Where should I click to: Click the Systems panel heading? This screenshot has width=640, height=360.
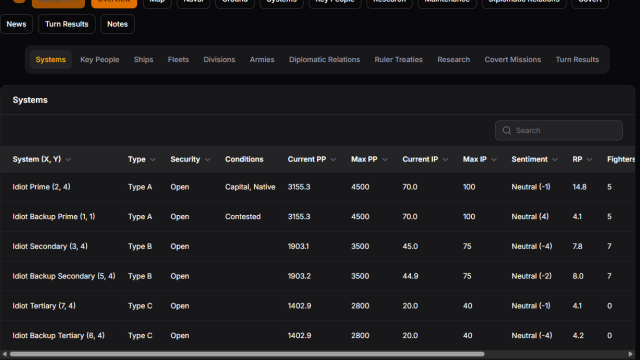coord(30,100)
